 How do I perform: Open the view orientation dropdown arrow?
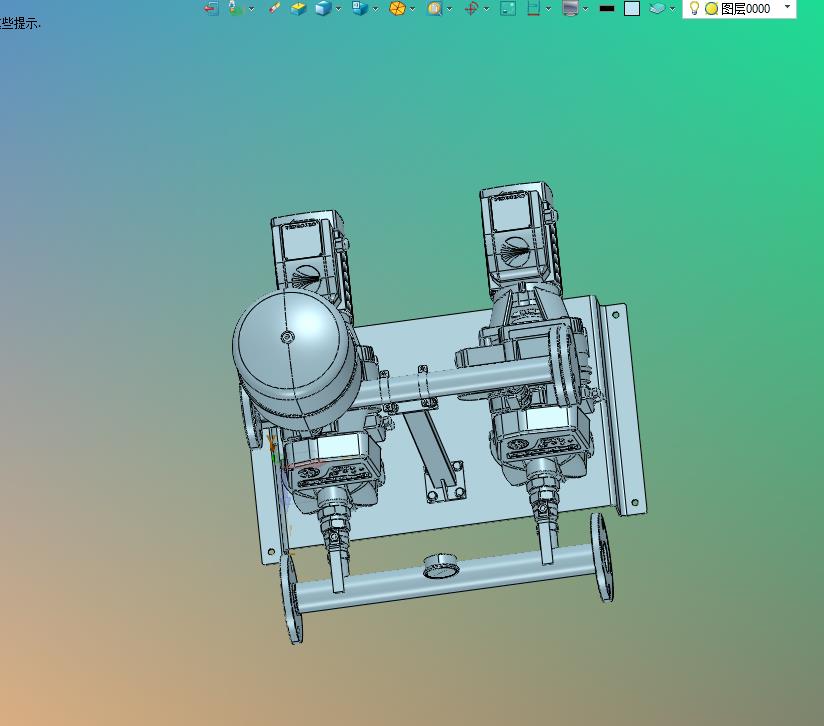(x=375, y=9)
